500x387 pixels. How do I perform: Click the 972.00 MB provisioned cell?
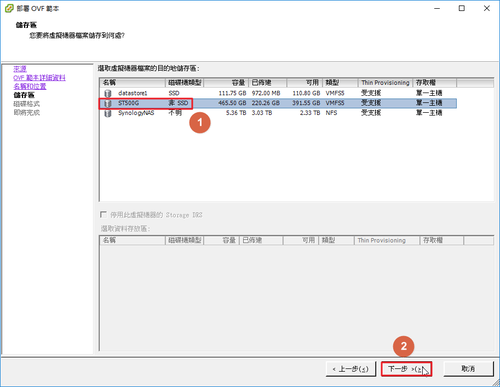[x=266, y=93]
